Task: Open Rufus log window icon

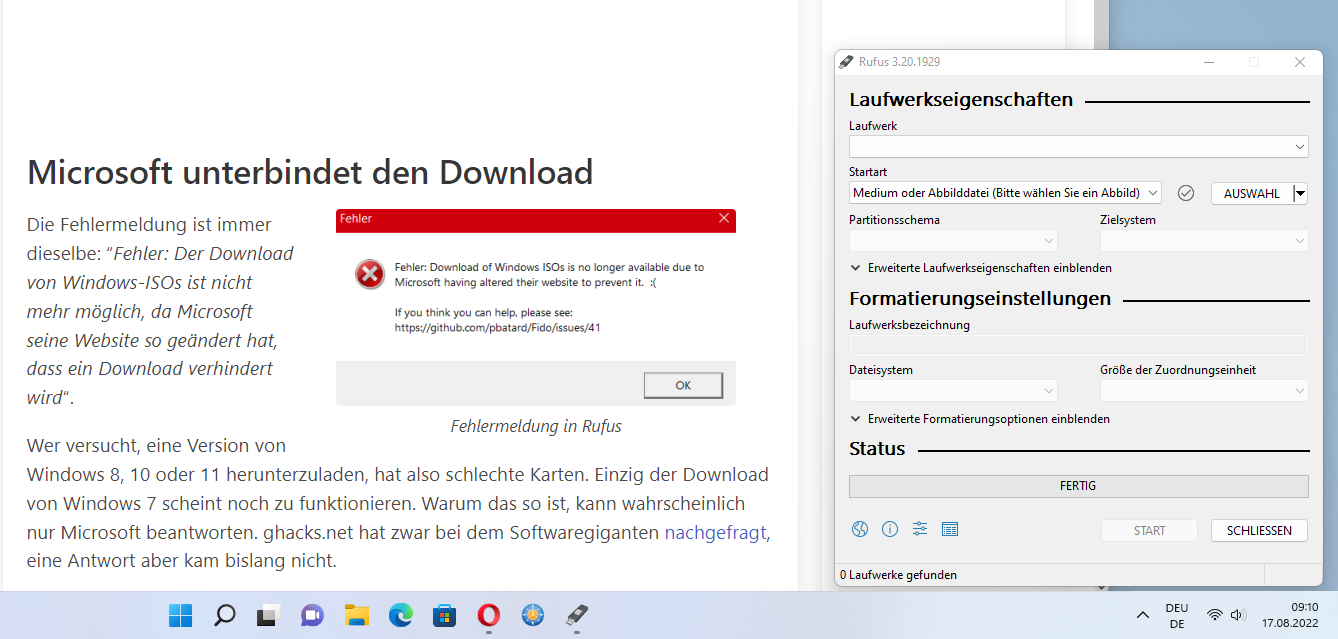Action: [950, 530]
